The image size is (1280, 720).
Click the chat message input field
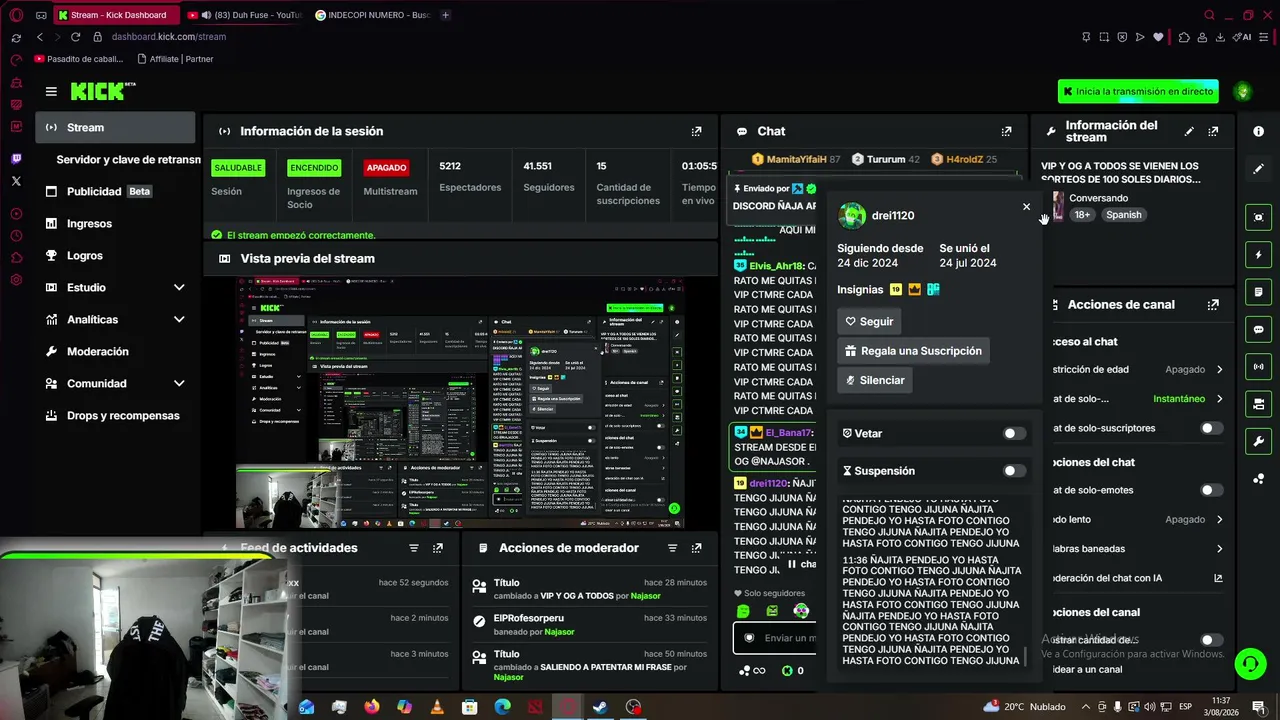point(776,638)
